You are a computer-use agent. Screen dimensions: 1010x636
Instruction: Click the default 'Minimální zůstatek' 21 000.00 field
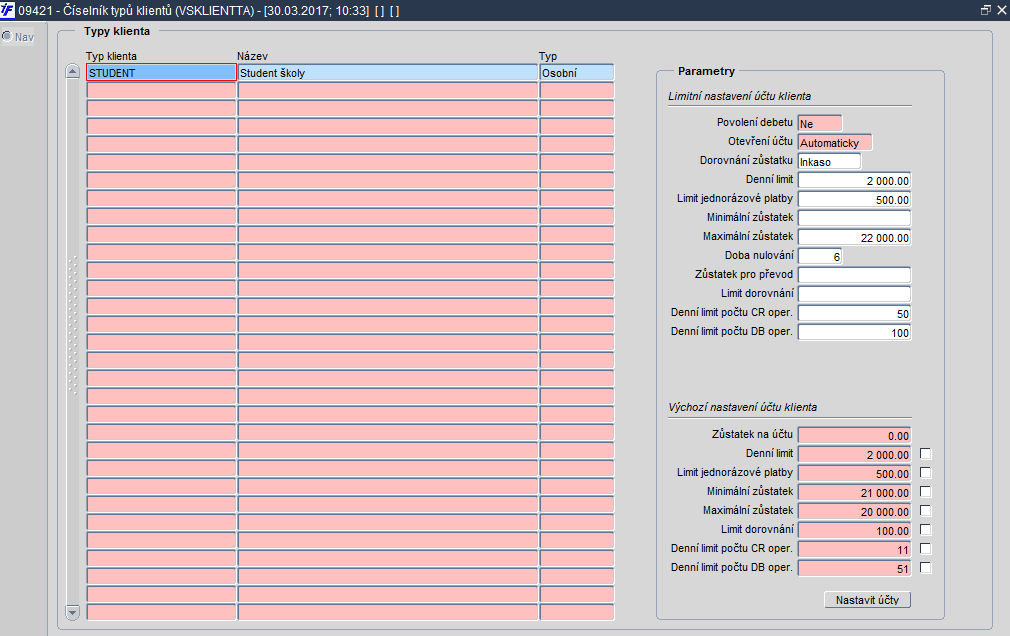click(x=854, y=492)
